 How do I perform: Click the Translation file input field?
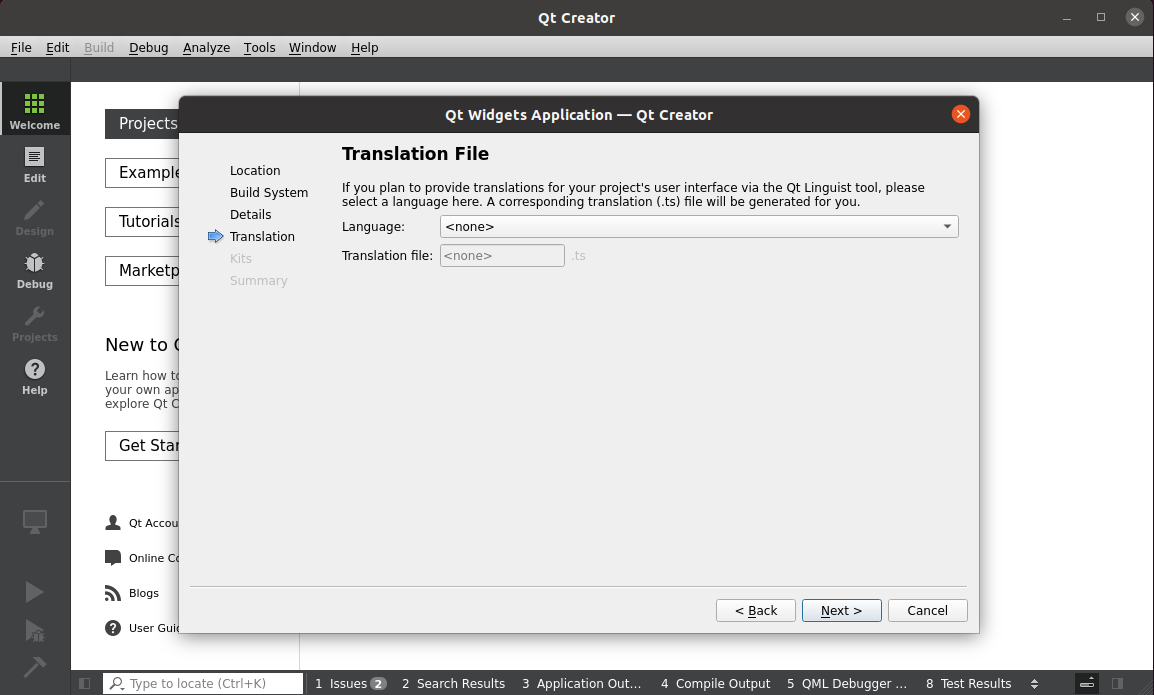(502, 255)
